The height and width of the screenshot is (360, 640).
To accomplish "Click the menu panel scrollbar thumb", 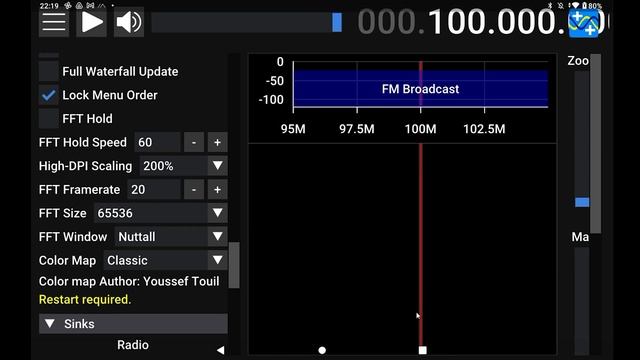I will [x=234, y=265].
